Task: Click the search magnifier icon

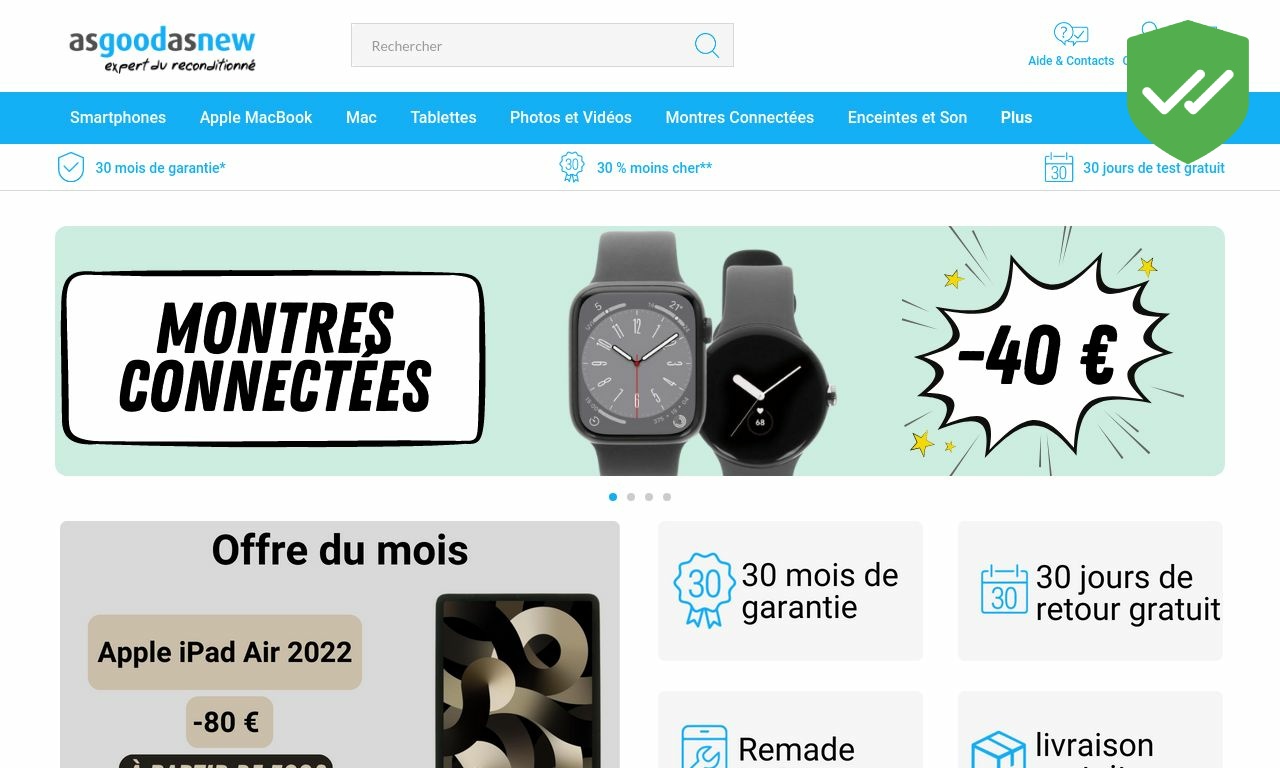Action: pos(707,45)
